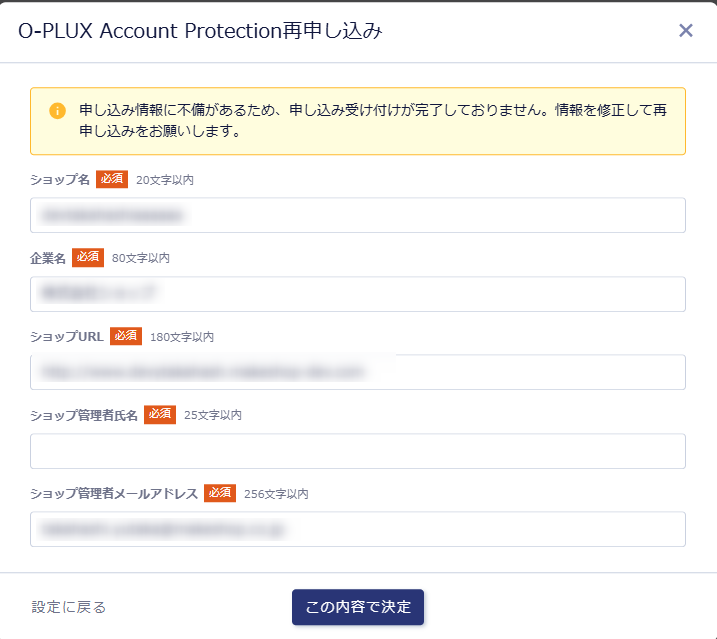The height and width of the screenshot is (639, 717).
Task: Click the ショップ名 field label
Action: coord(60,180)
